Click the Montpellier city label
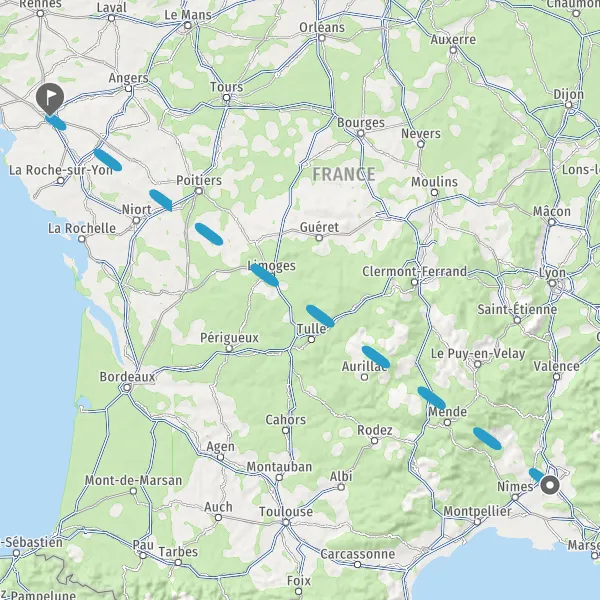Screen dimensions: 600x600 477,511
